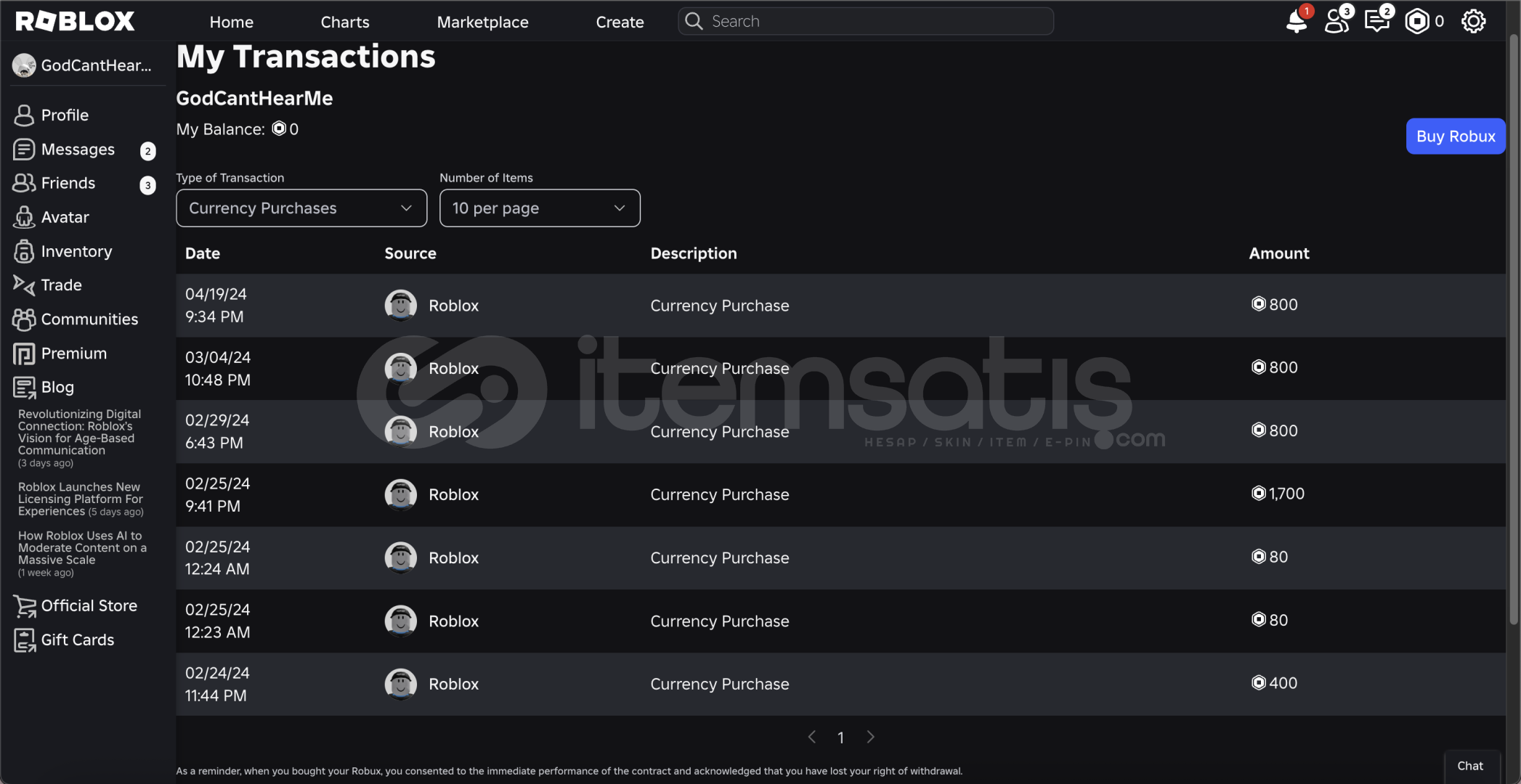Click the Source column header
Image resolution: width=1521 pixels, height=784 pixels.
[x=410, y=253]
